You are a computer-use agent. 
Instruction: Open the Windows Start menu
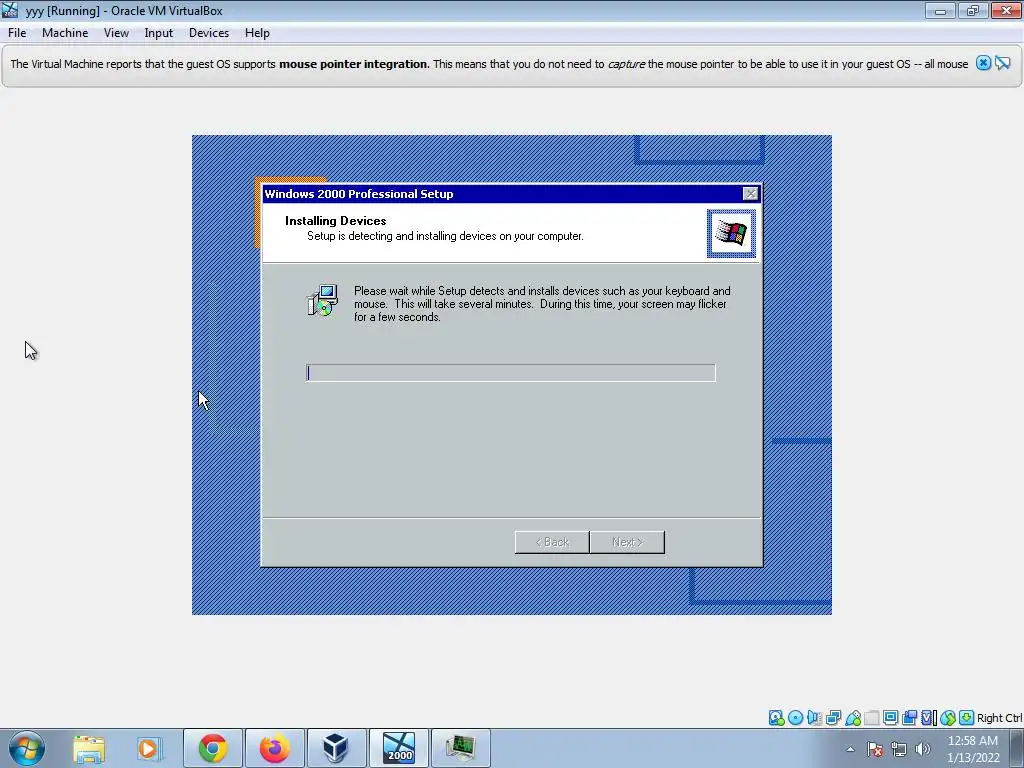pos(27,748)
